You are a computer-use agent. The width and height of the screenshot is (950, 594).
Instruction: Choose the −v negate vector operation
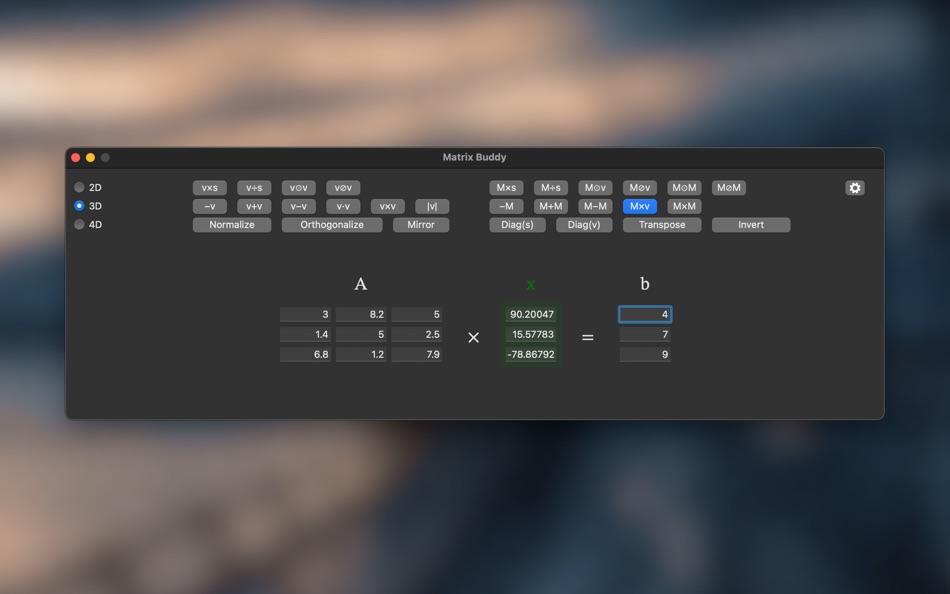(x=210, y=206)
